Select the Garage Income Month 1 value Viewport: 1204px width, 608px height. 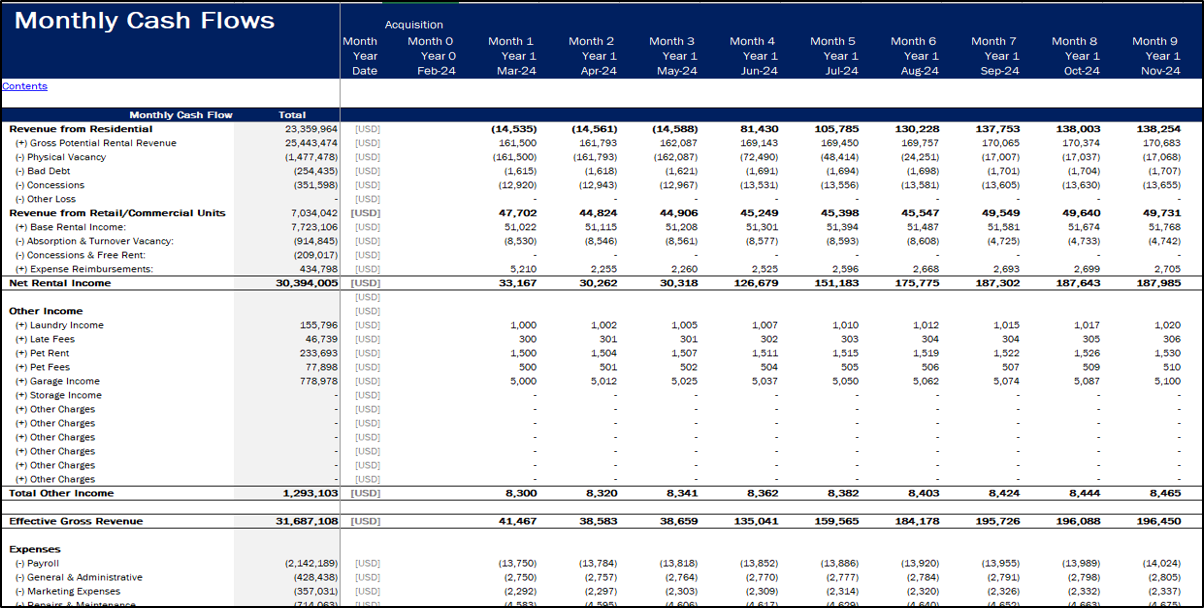coord(522,381)
